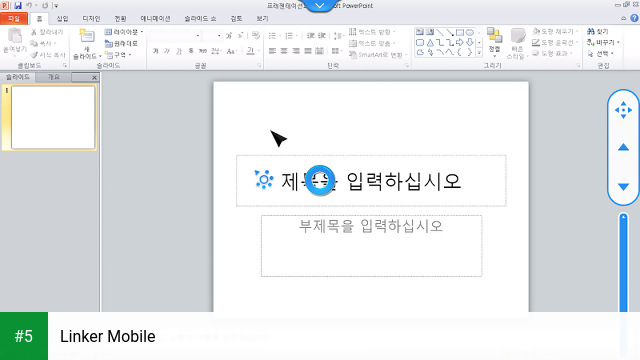Click the Linker Mobile blue up arrow
The image size is (640, 360).
click(623, 147)
